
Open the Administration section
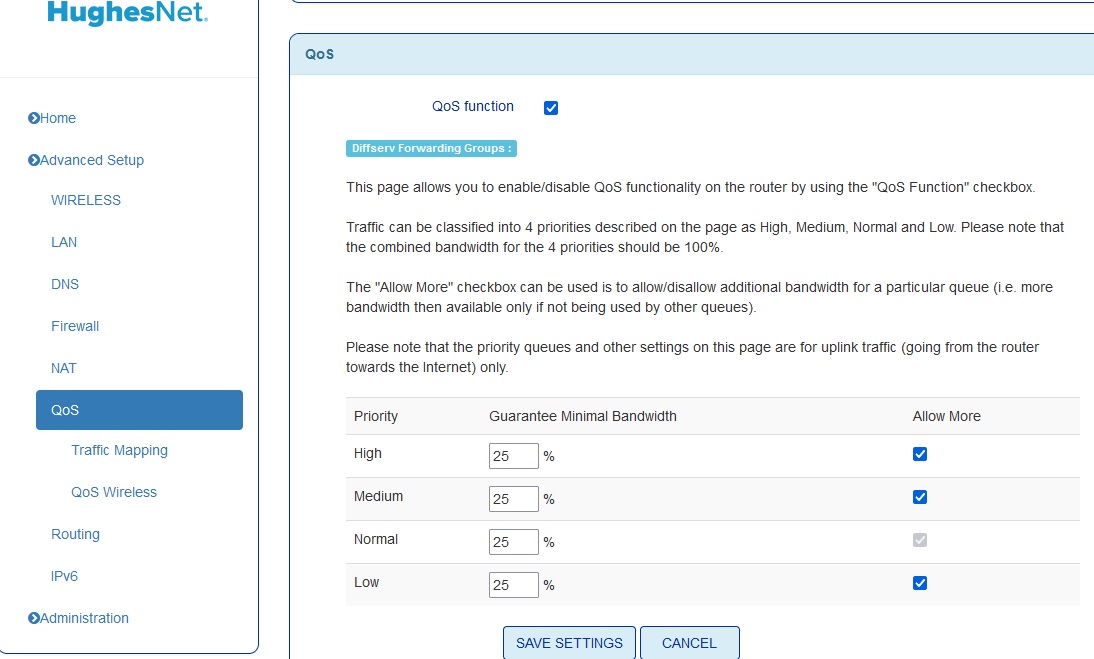click(x=84, y=618)
